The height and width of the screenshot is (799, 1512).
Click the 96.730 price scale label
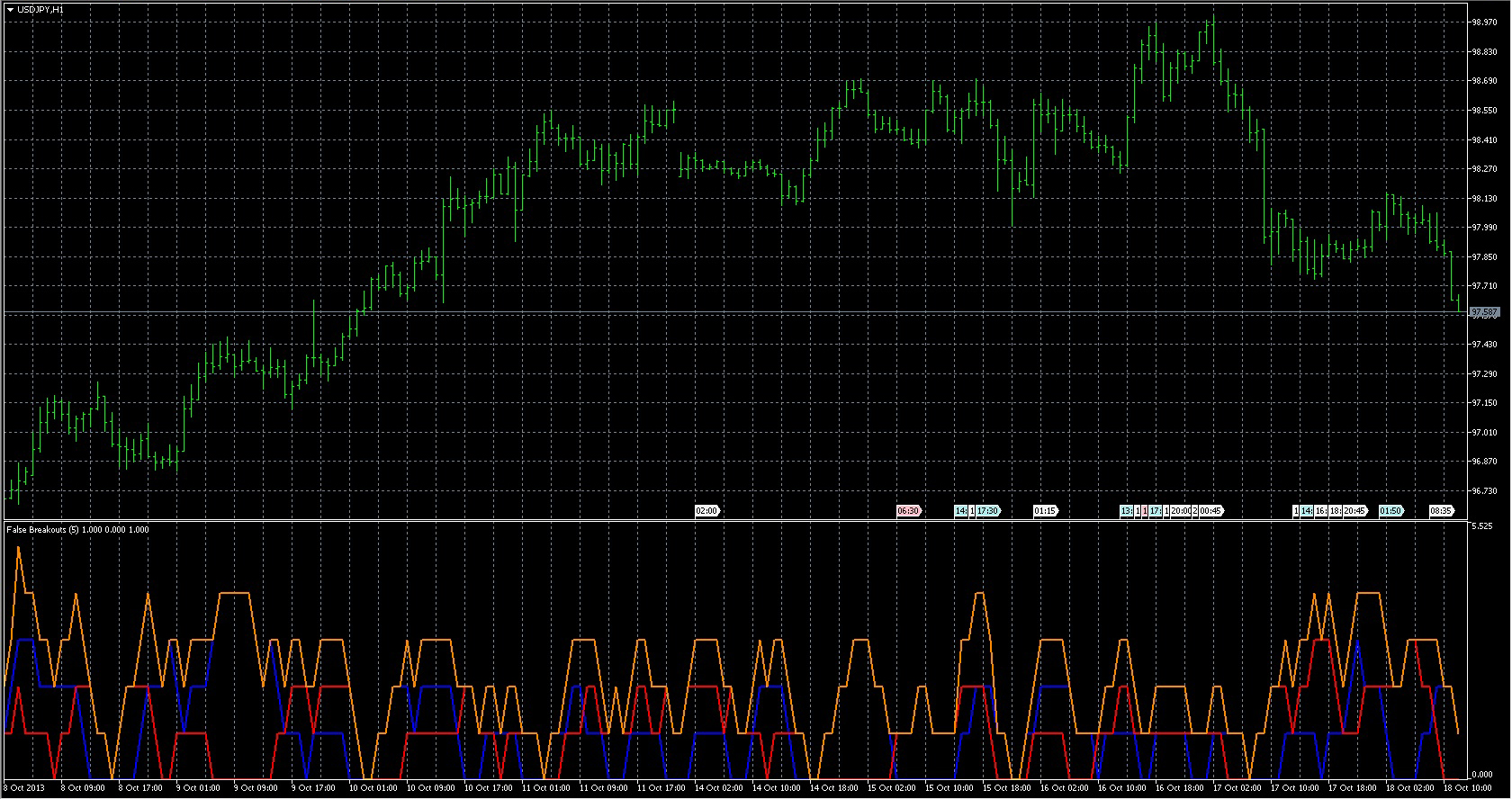[1483, 491]
